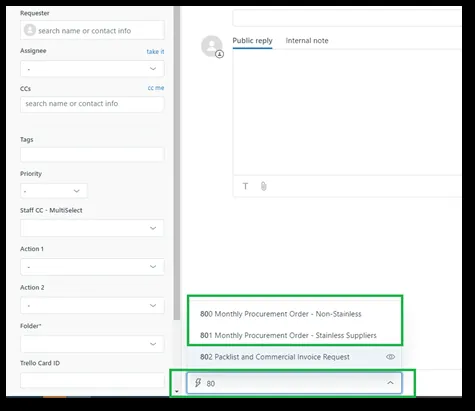
Task: Click the Tags input field
Action: (x=92, y=155)
